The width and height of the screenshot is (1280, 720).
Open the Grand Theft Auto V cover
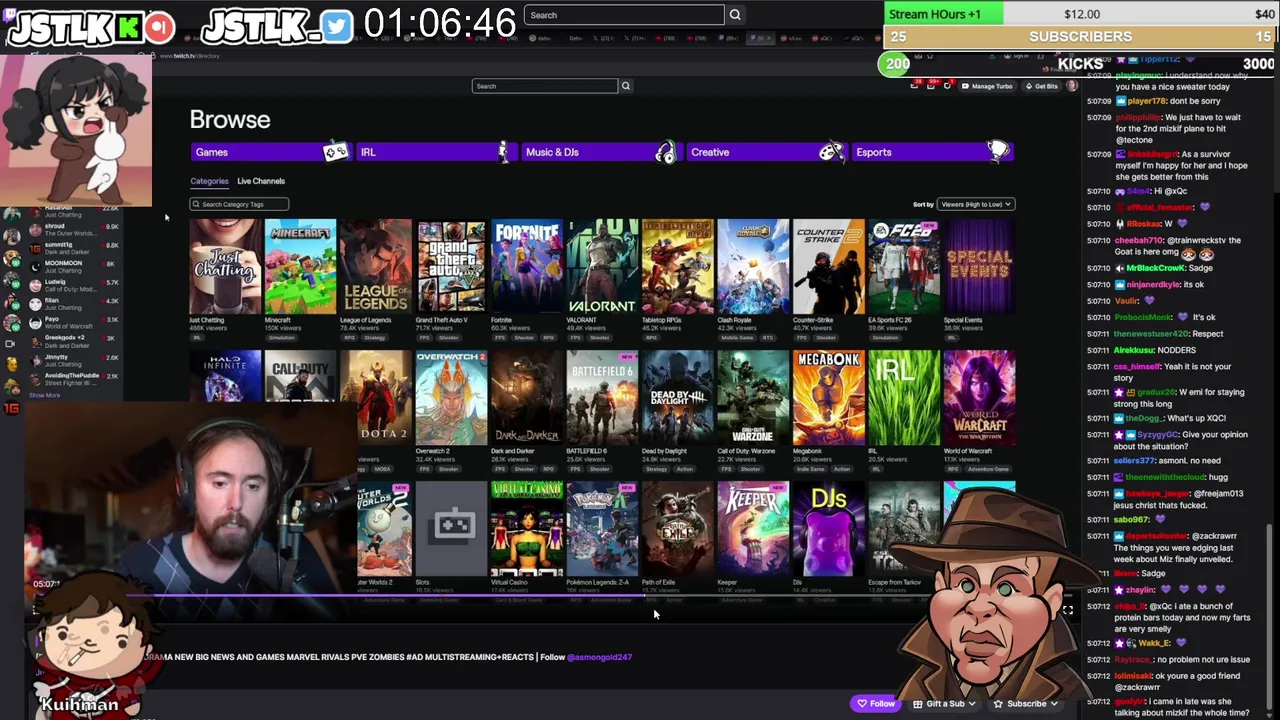tap(451, 266)
